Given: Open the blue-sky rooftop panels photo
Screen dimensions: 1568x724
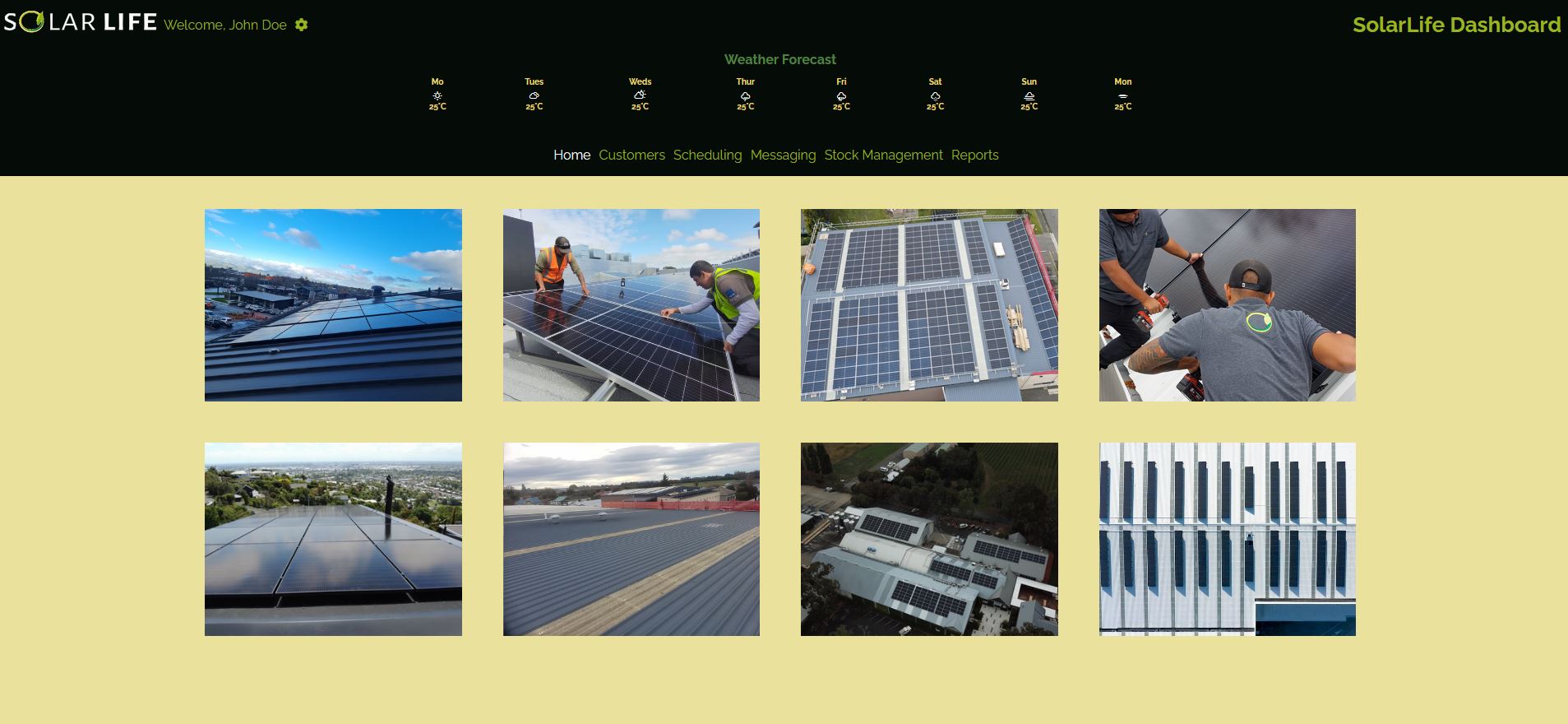Looking at the screenshot, I should (333, 305).
